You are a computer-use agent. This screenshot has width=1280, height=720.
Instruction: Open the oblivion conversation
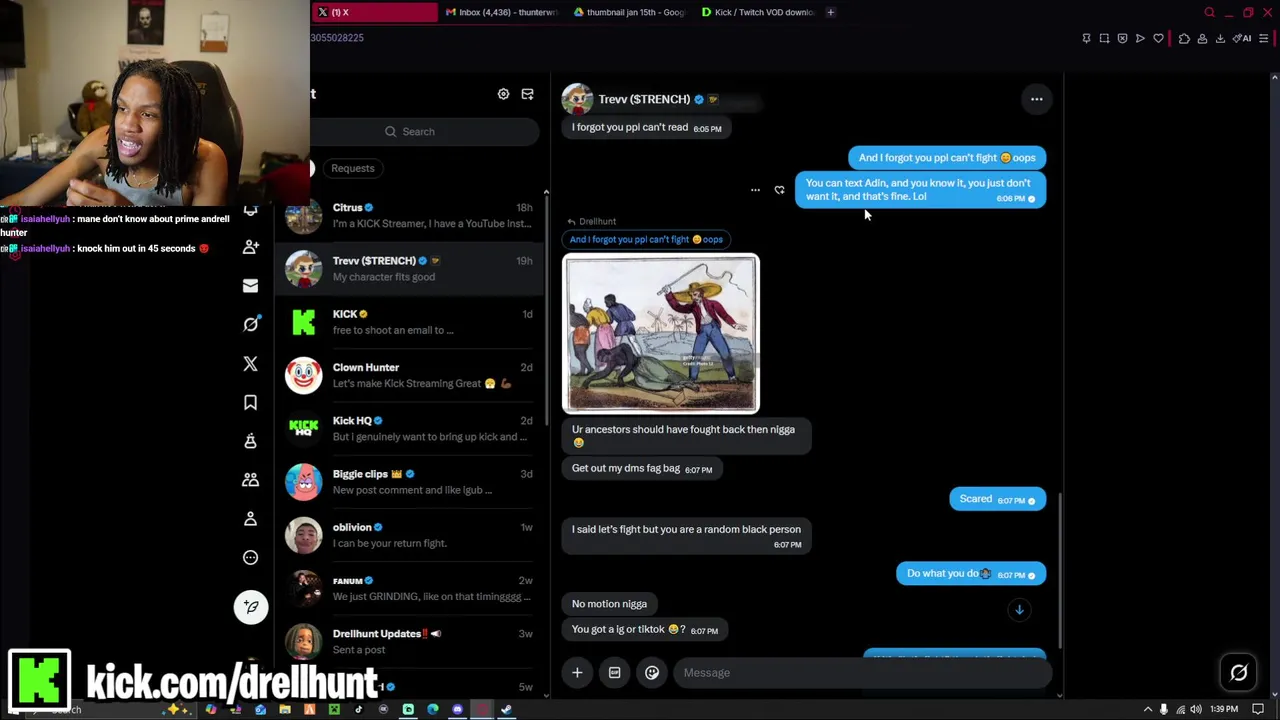click(x=411, y=535)
